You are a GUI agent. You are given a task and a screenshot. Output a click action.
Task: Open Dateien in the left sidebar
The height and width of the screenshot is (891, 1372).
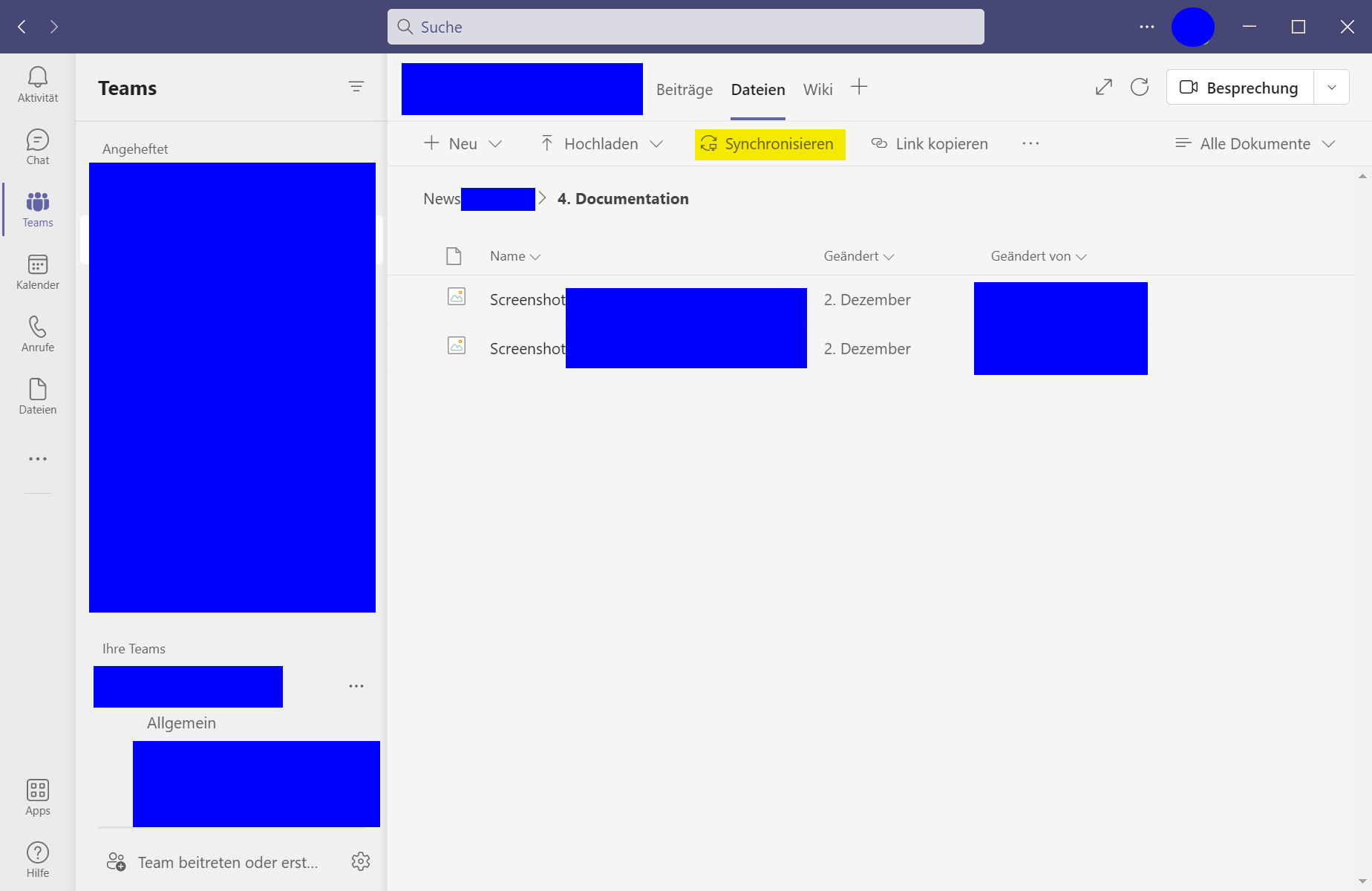coord(38,396)
